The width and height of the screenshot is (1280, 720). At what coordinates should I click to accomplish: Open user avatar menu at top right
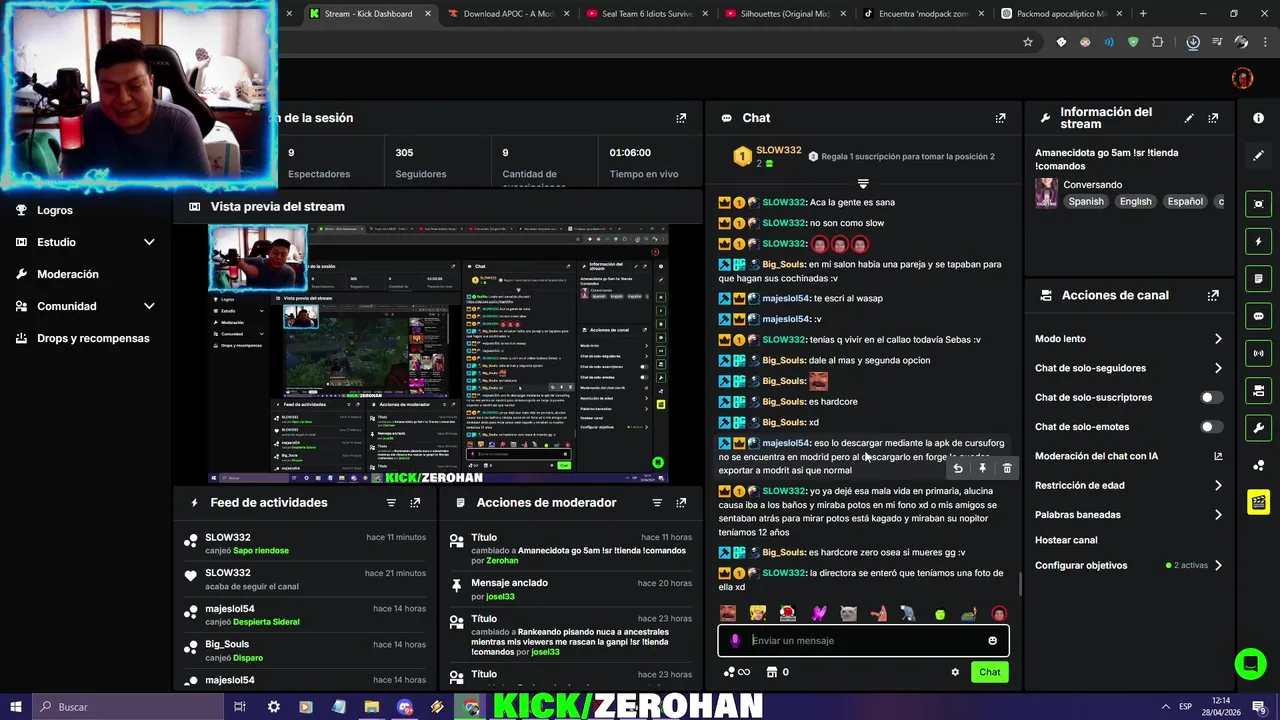(x=1242, y=78)
